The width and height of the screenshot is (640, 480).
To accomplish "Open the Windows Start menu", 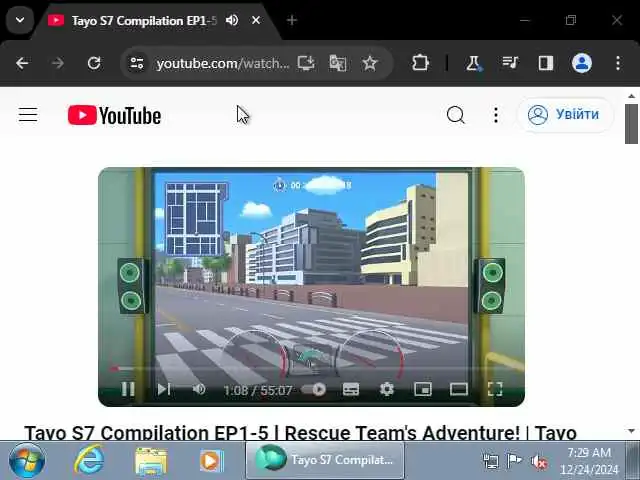I will click(27, 461).
